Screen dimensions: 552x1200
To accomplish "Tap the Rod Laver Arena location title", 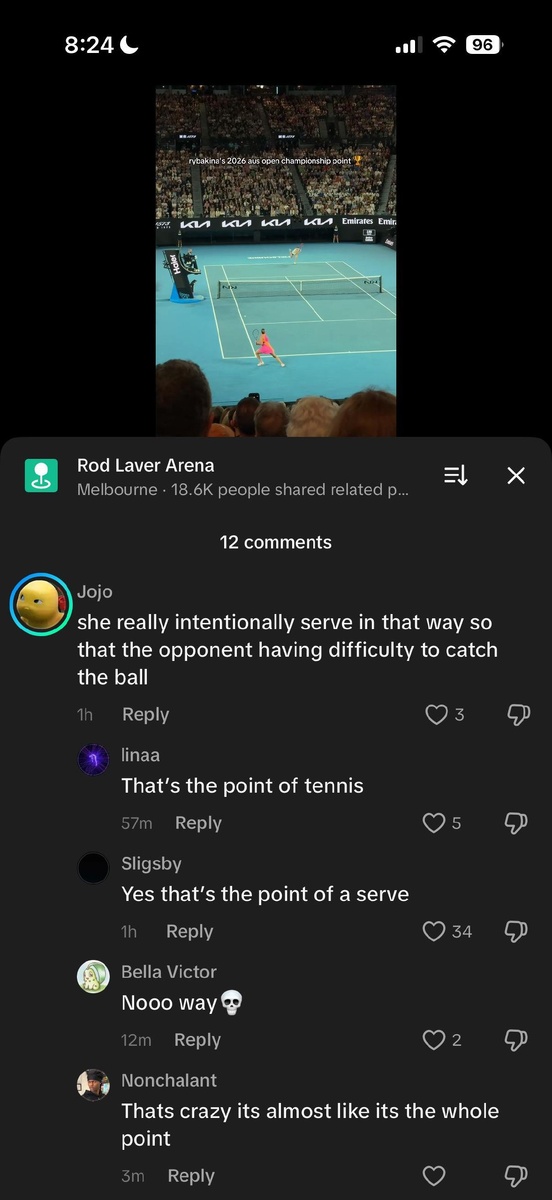I will click(145, 465).
